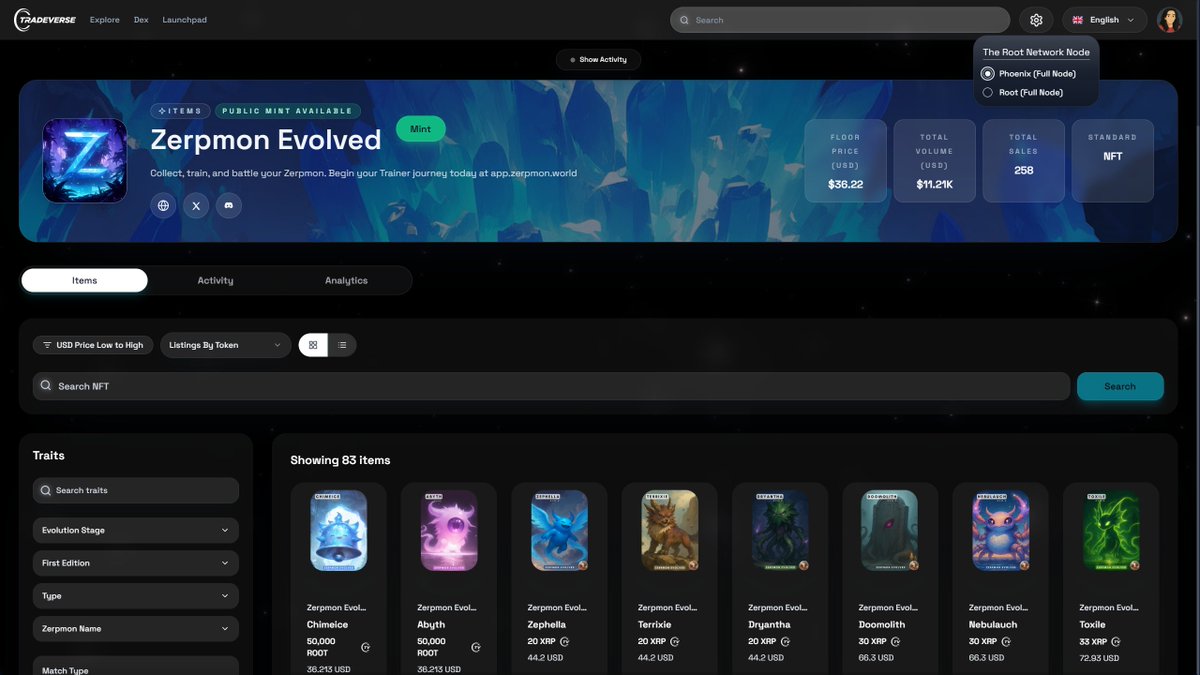This screenshot has width=1200, height=675.
Task: Click the XRP token icon on Zephella card
Action: coord(564,642)
